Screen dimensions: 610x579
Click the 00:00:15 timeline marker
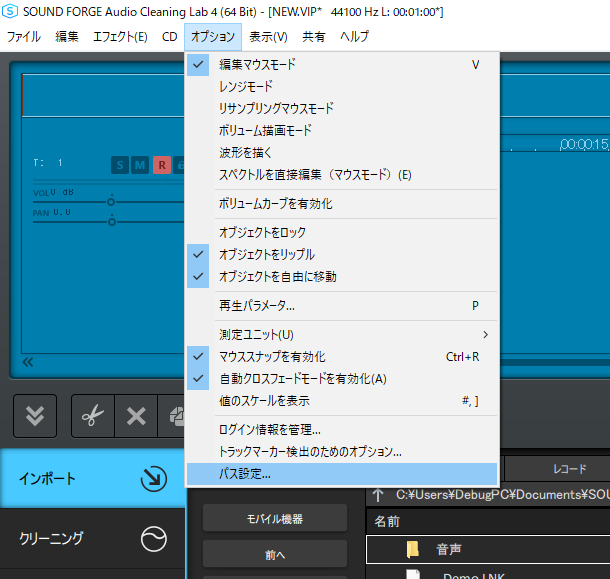tap(584, 144)
